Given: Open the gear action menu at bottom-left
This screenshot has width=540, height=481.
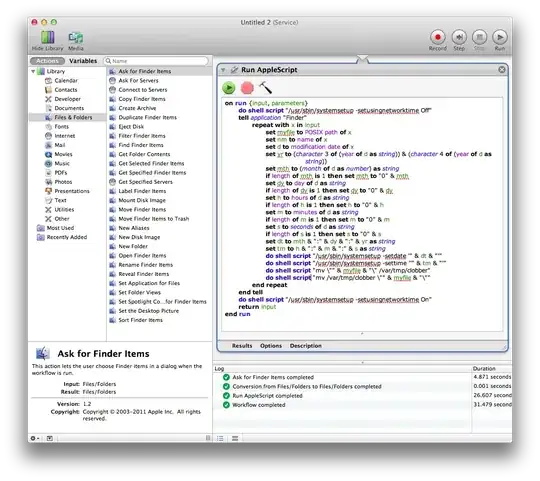Looking at the screenshot, I should 34,439.
